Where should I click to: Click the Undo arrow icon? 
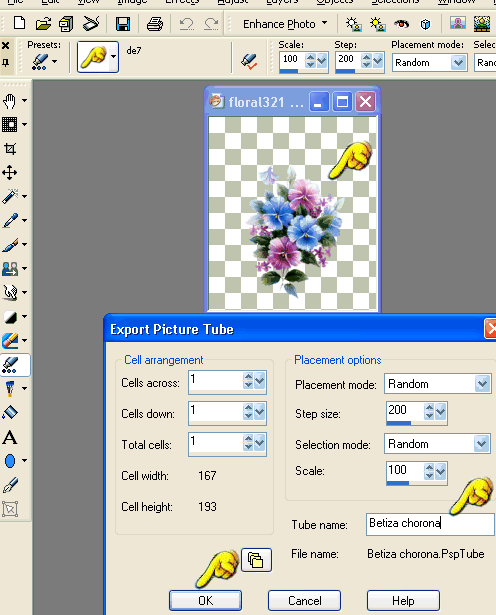coord(186,24)
